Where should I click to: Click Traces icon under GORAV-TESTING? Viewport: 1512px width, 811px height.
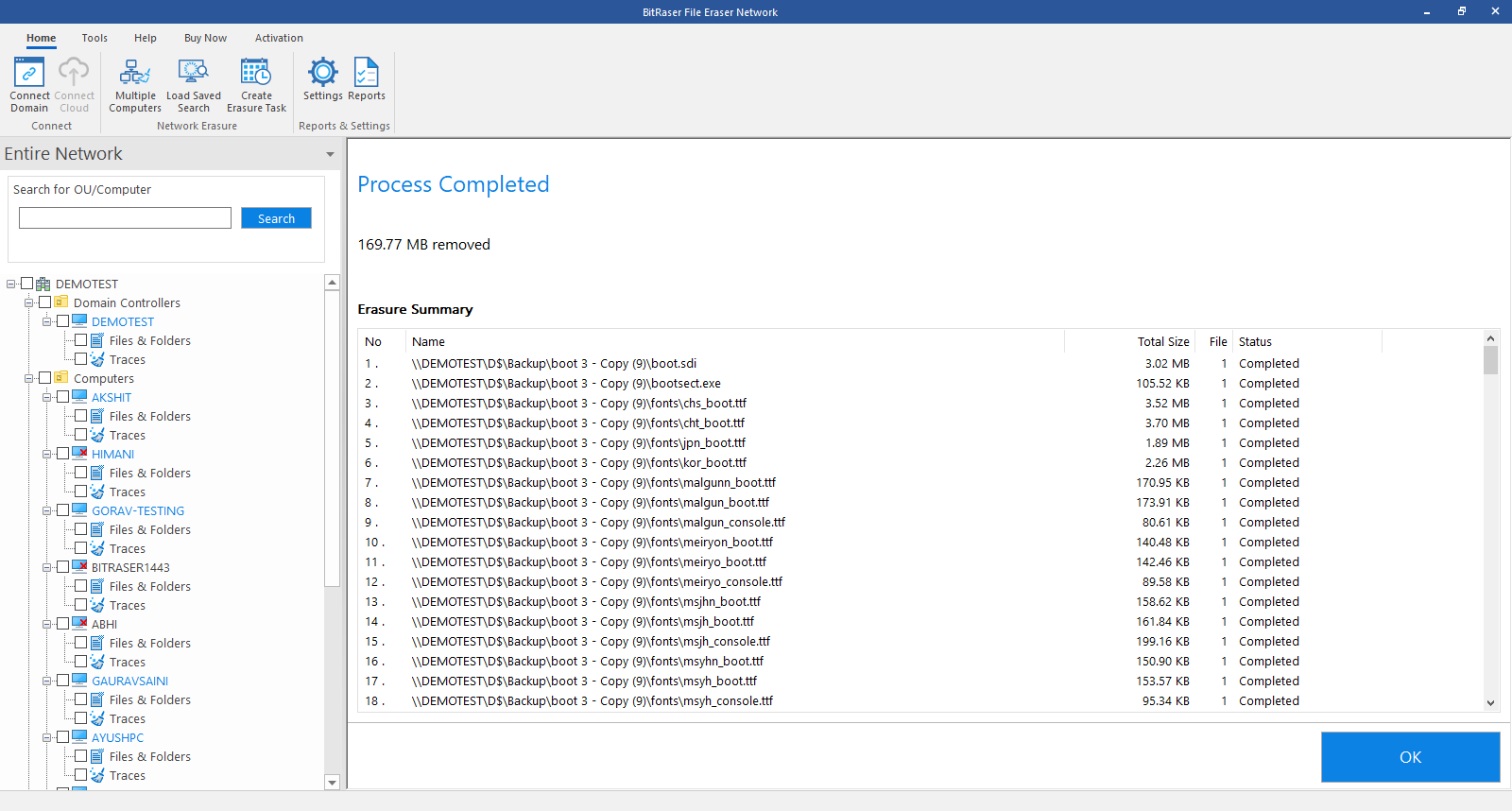point(97,548)
